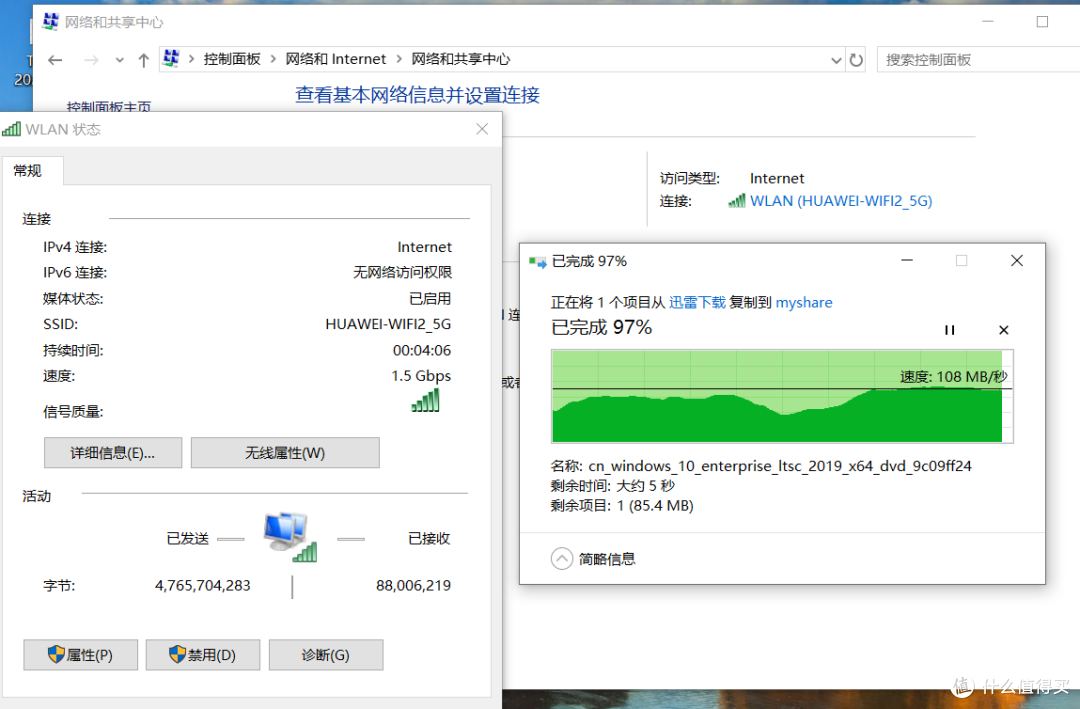Select sent bytes 4,765,704,283
1080x709 pixels.
click(x=202, y=585)
